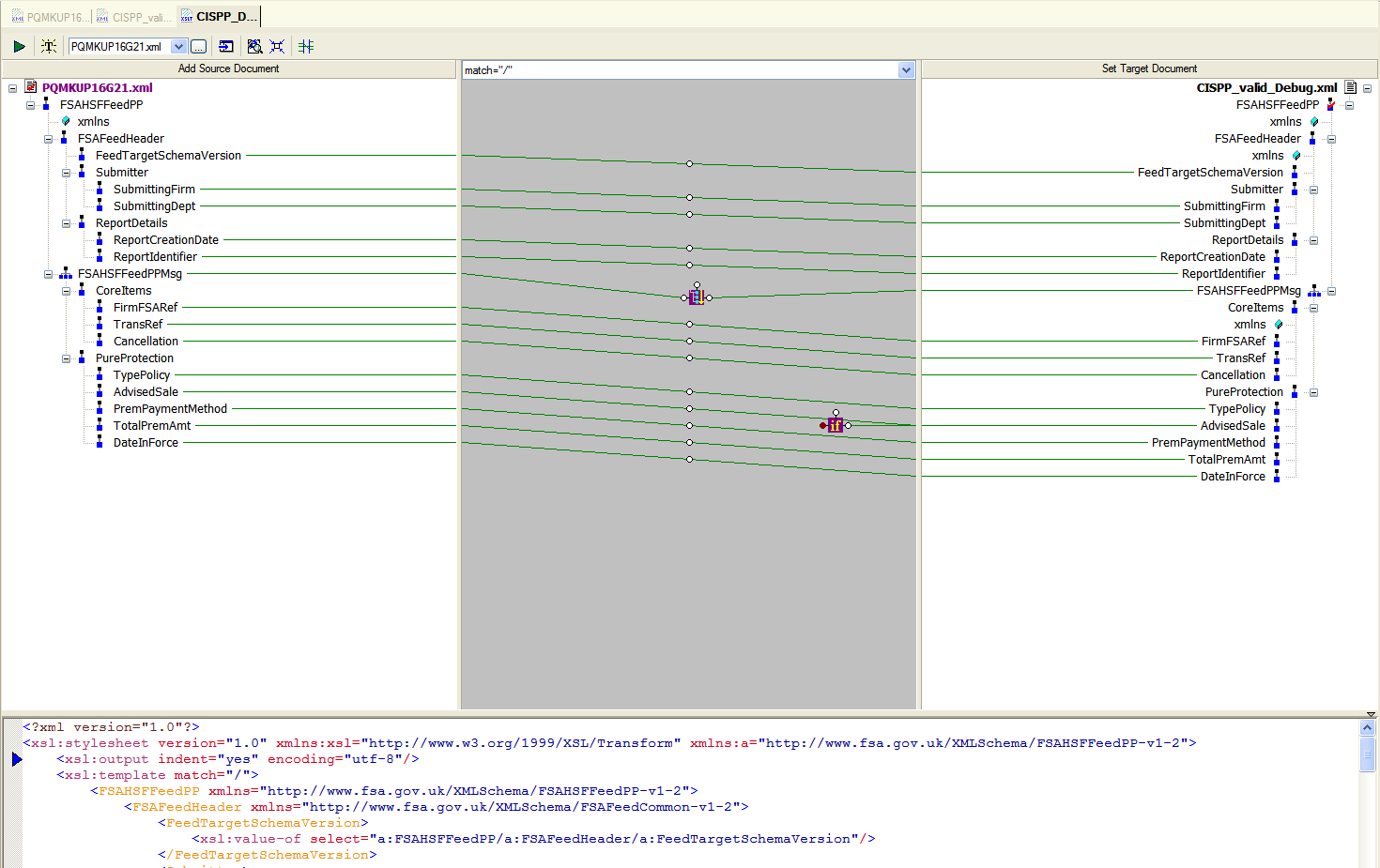Screen dimensions: 1380x868
Task: Collapse the source CoreItems tree node
Action: 67,291
